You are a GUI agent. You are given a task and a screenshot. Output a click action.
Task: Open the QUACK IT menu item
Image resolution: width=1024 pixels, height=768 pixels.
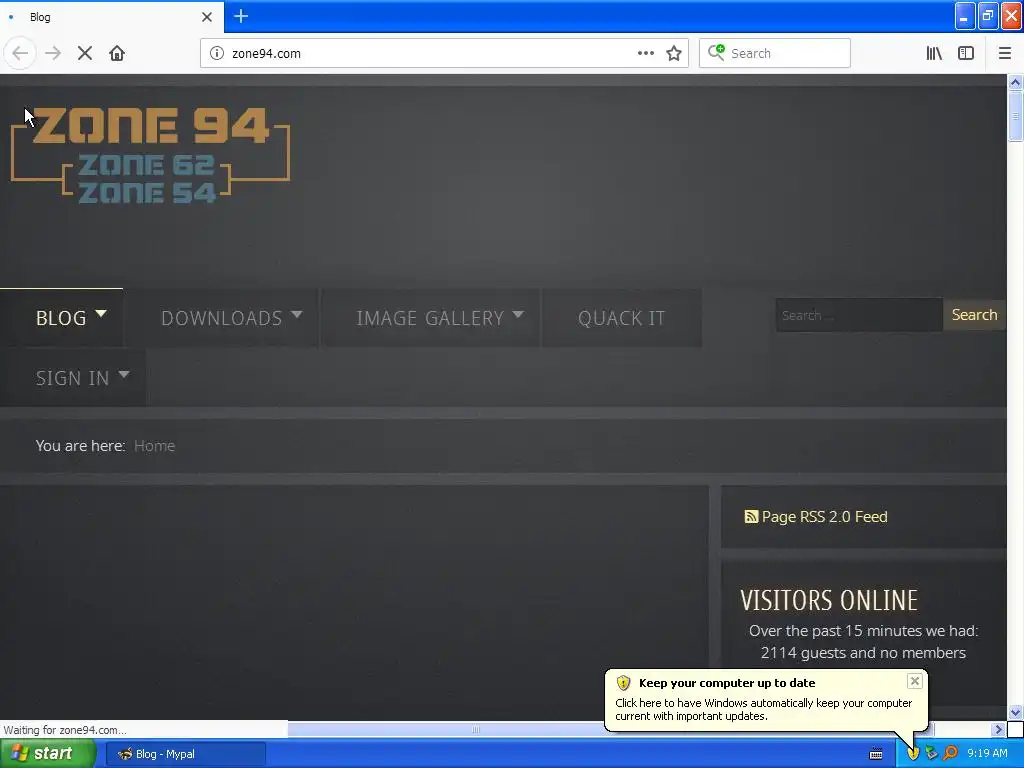tap(622, 318)
